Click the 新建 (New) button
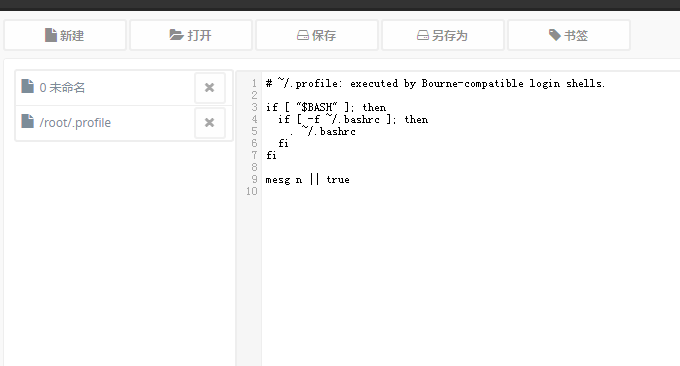The image size is (680, 366). click(65, 35)
